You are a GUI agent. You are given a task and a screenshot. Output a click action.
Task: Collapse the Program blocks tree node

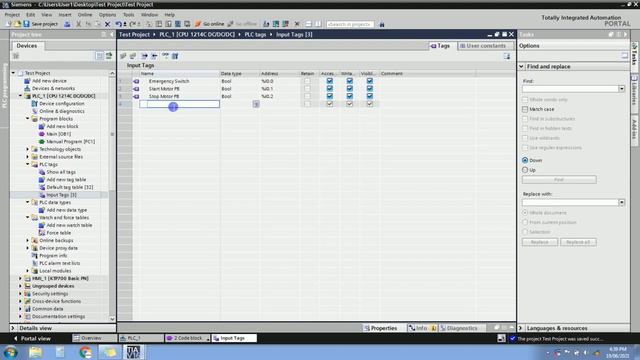(x=28, y=119)
